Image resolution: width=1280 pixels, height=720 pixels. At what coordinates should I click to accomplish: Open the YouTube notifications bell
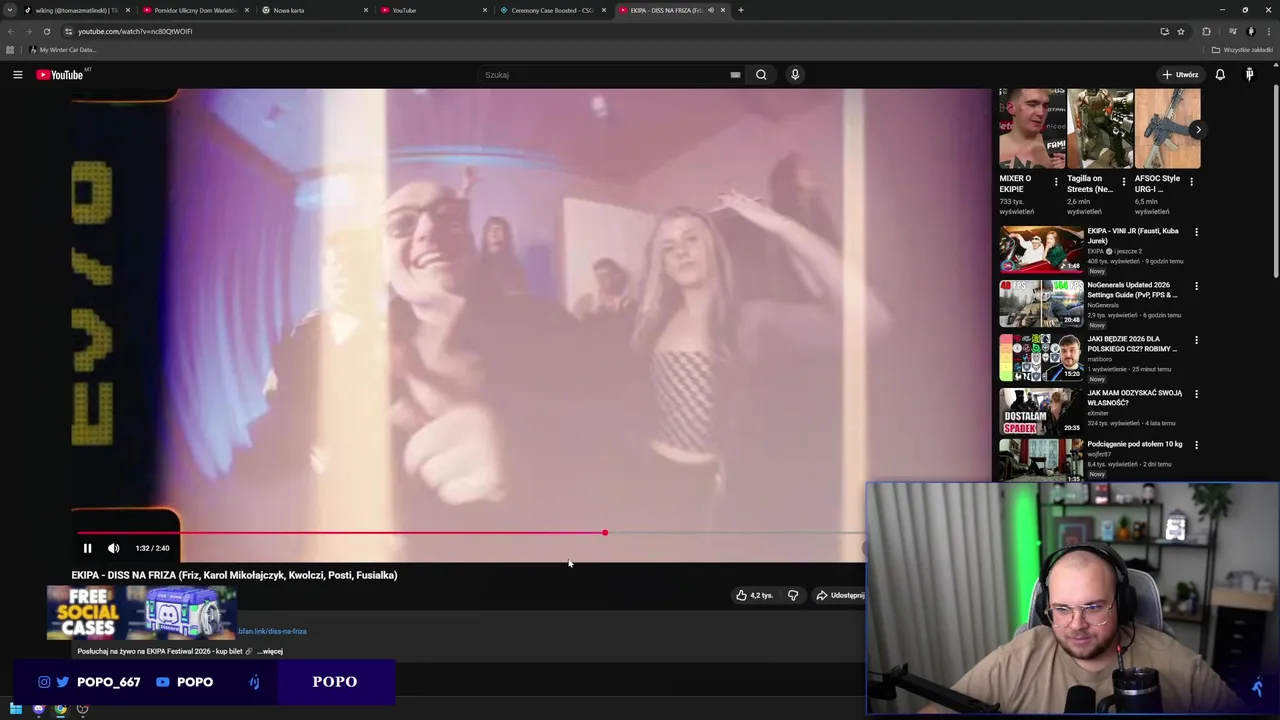[1220, 75]
